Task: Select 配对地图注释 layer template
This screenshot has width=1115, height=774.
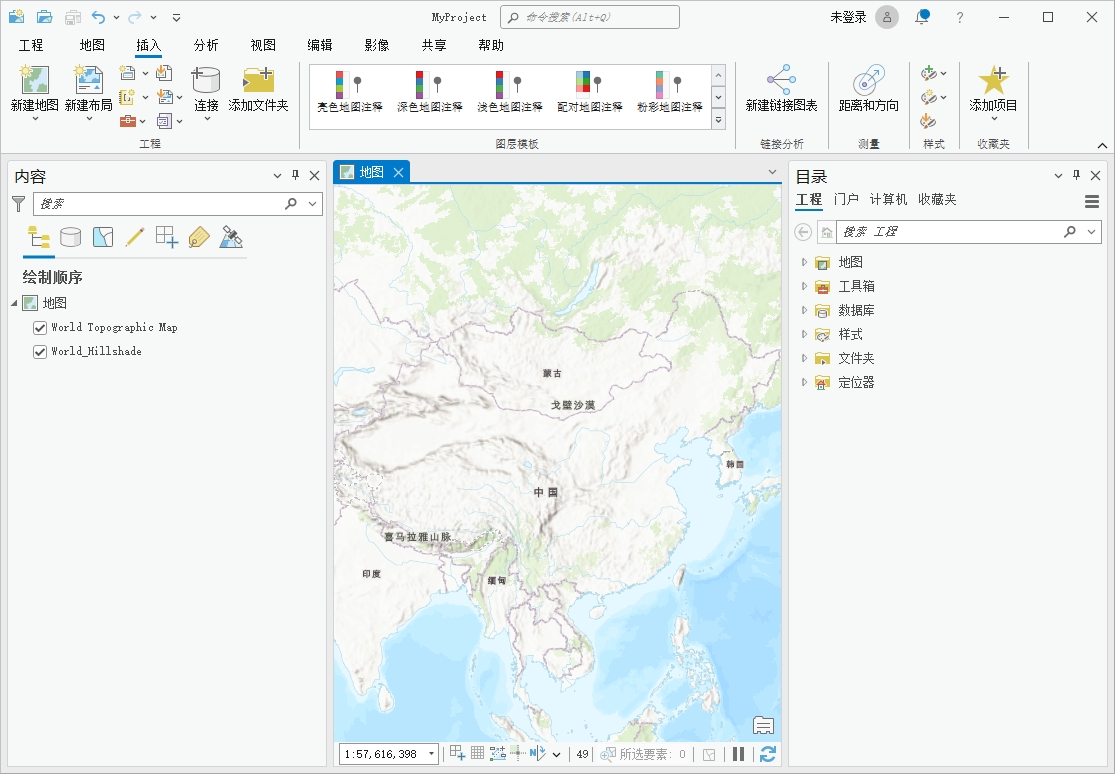Action: [589, 92]
